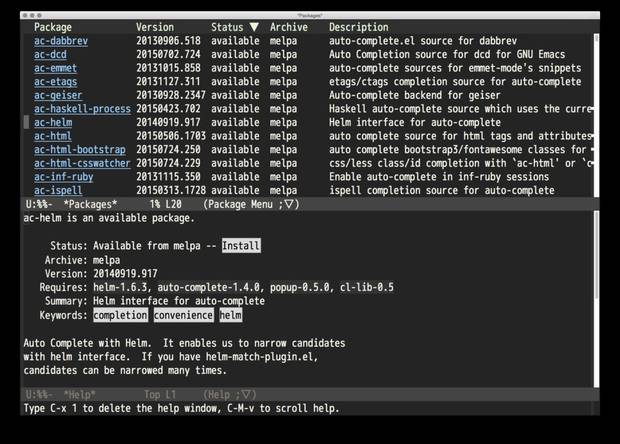Open the ac-ispell package link

pos(58,191)
